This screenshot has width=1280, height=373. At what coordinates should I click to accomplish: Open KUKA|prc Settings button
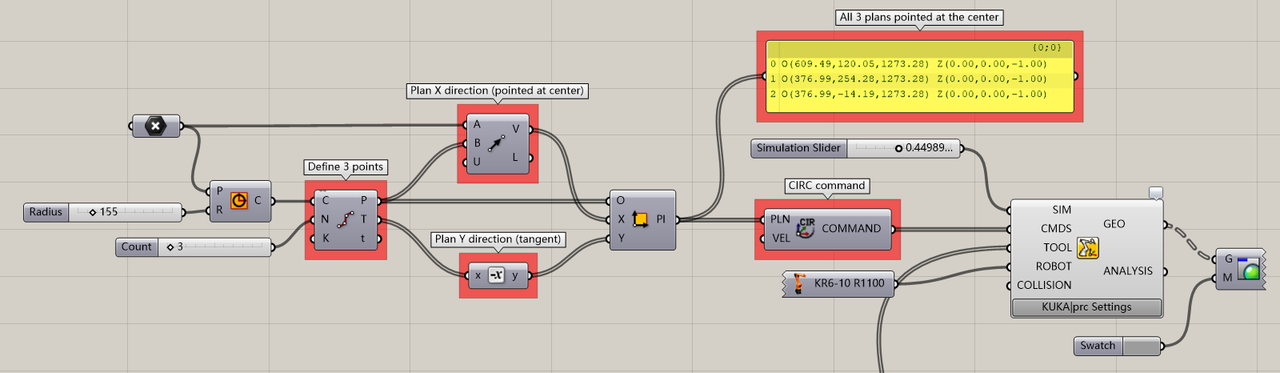[1087, 307]
